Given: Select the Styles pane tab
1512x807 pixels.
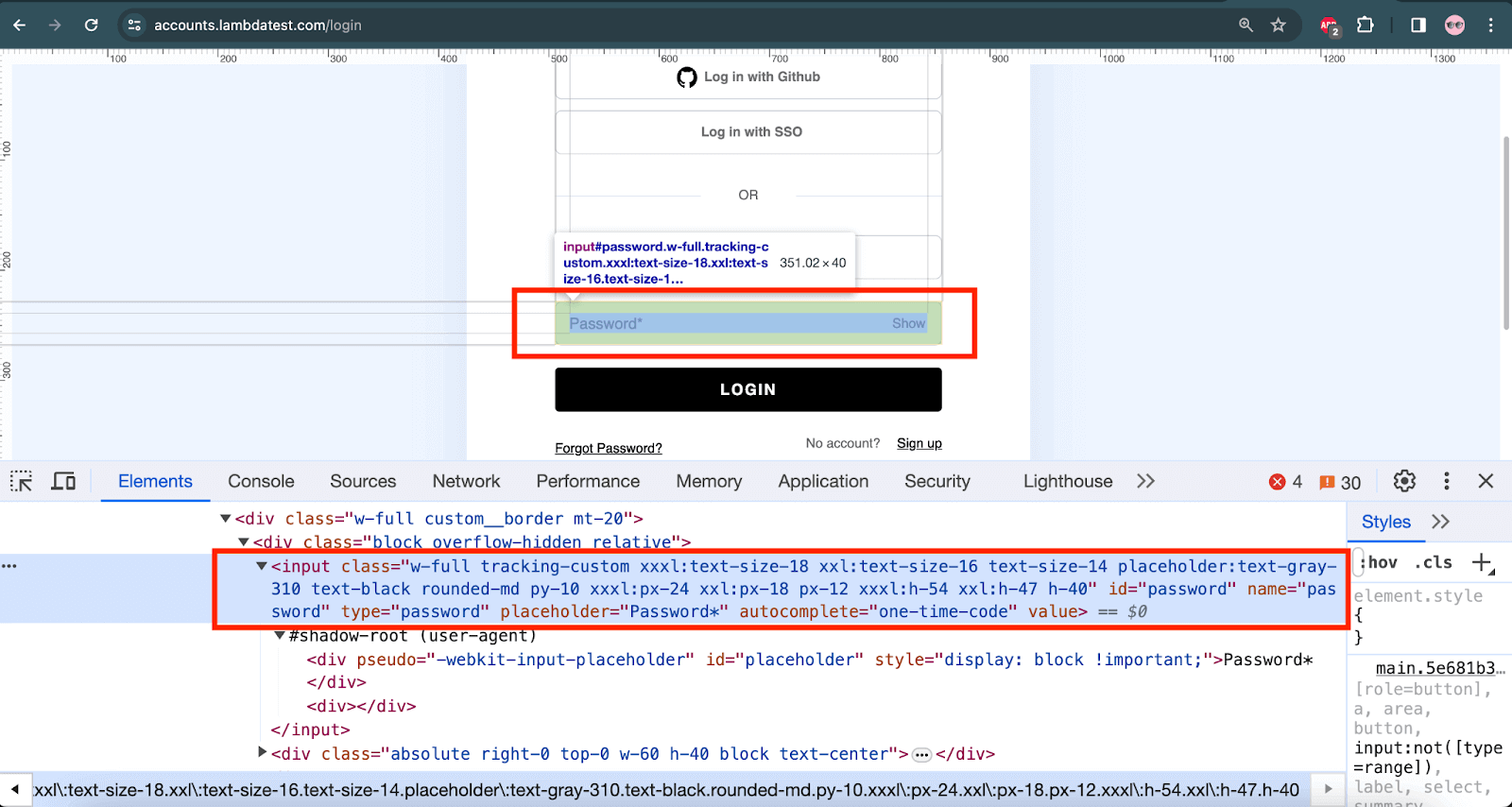Looking at the screenshot, I should 1385,522.
